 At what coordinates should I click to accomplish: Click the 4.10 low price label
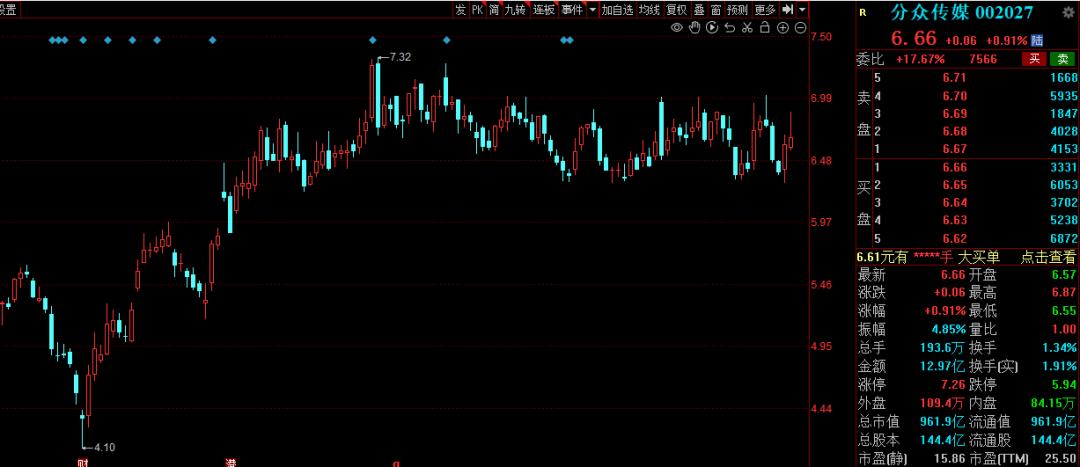click(104, 447)
